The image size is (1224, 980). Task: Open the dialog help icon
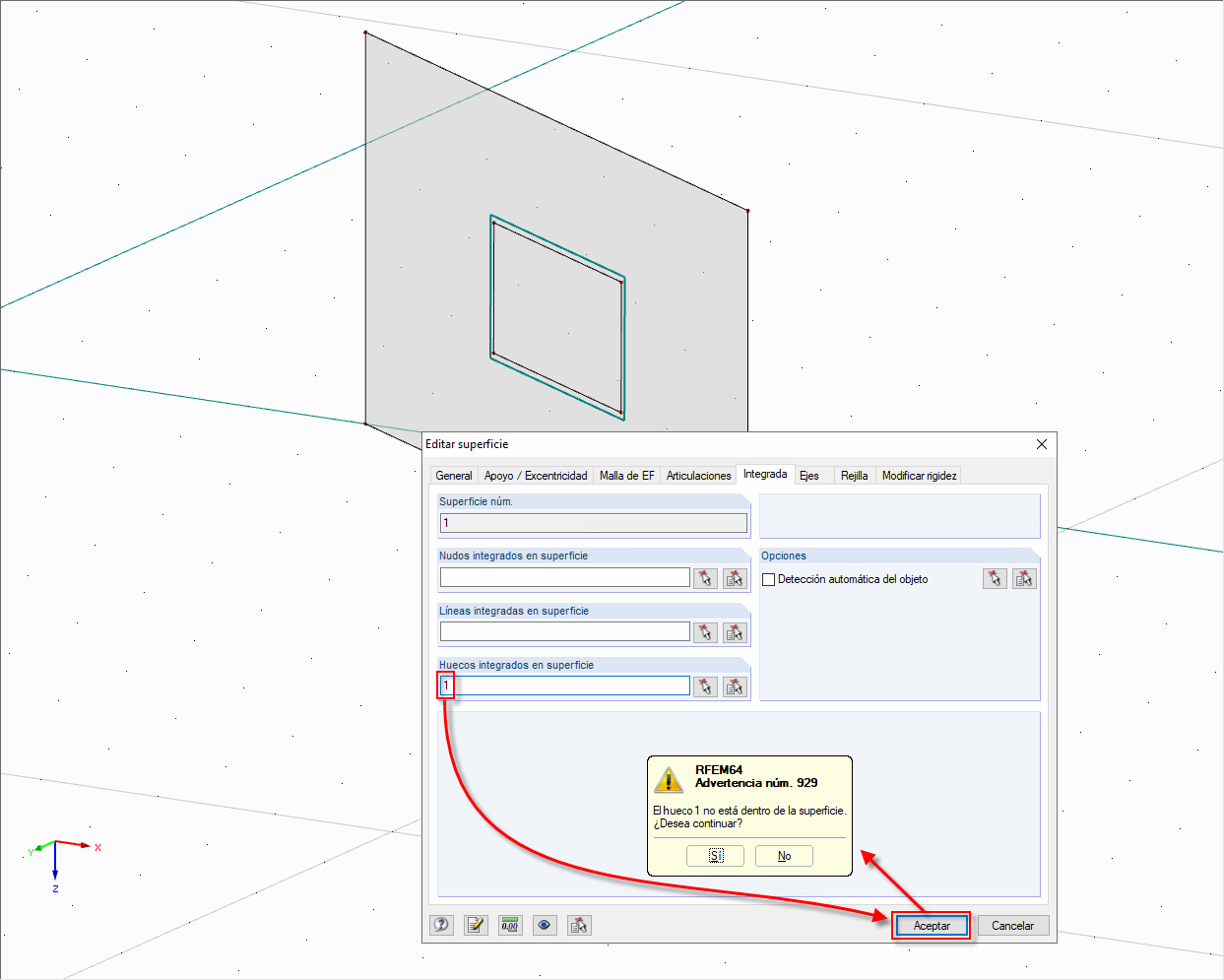tap(442, 925)
